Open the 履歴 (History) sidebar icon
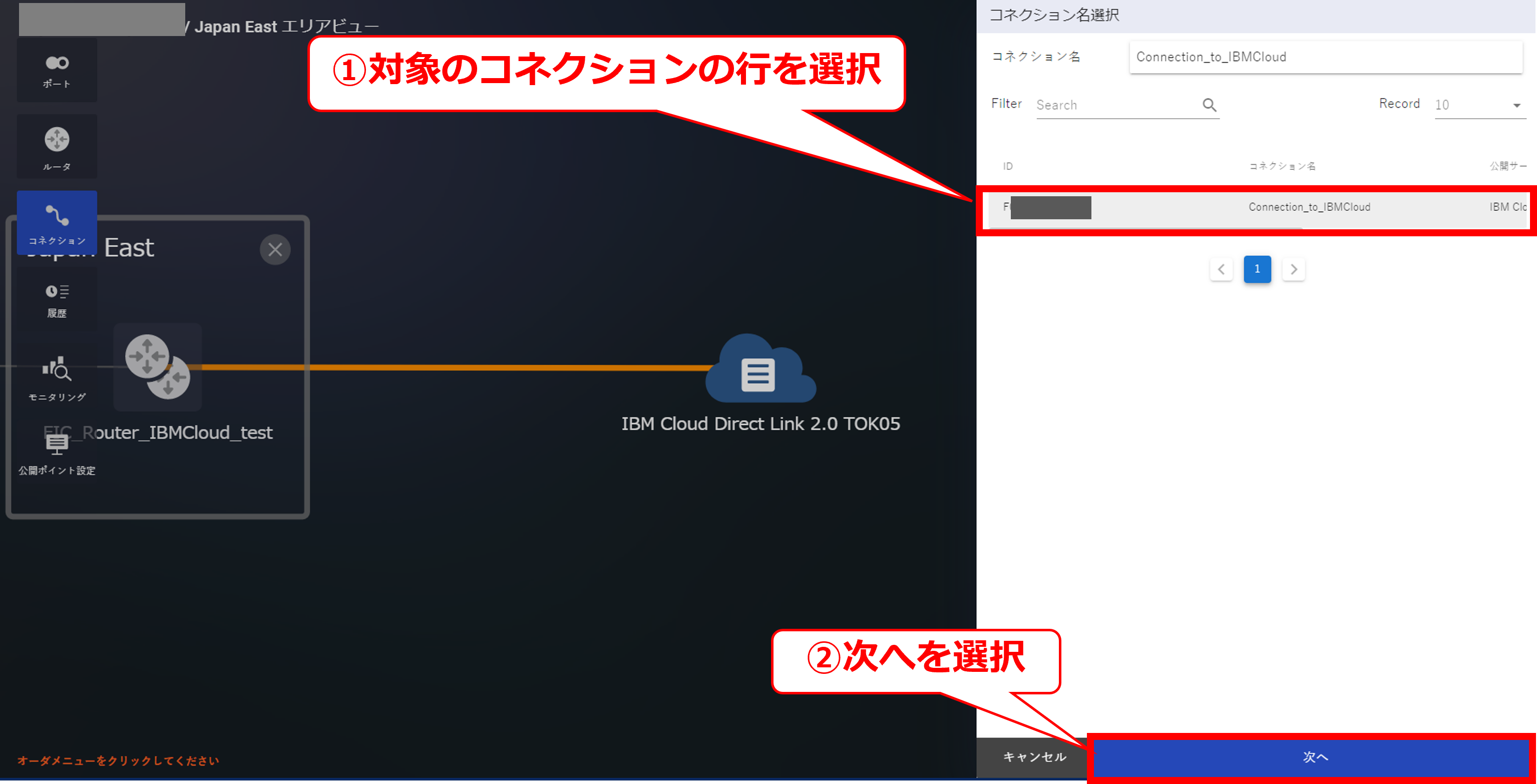 [57, 299]
